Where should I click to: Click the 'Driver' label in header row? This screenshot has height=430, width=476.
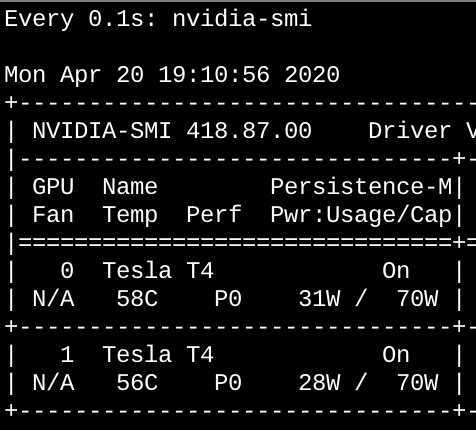(x=410, y=131)
